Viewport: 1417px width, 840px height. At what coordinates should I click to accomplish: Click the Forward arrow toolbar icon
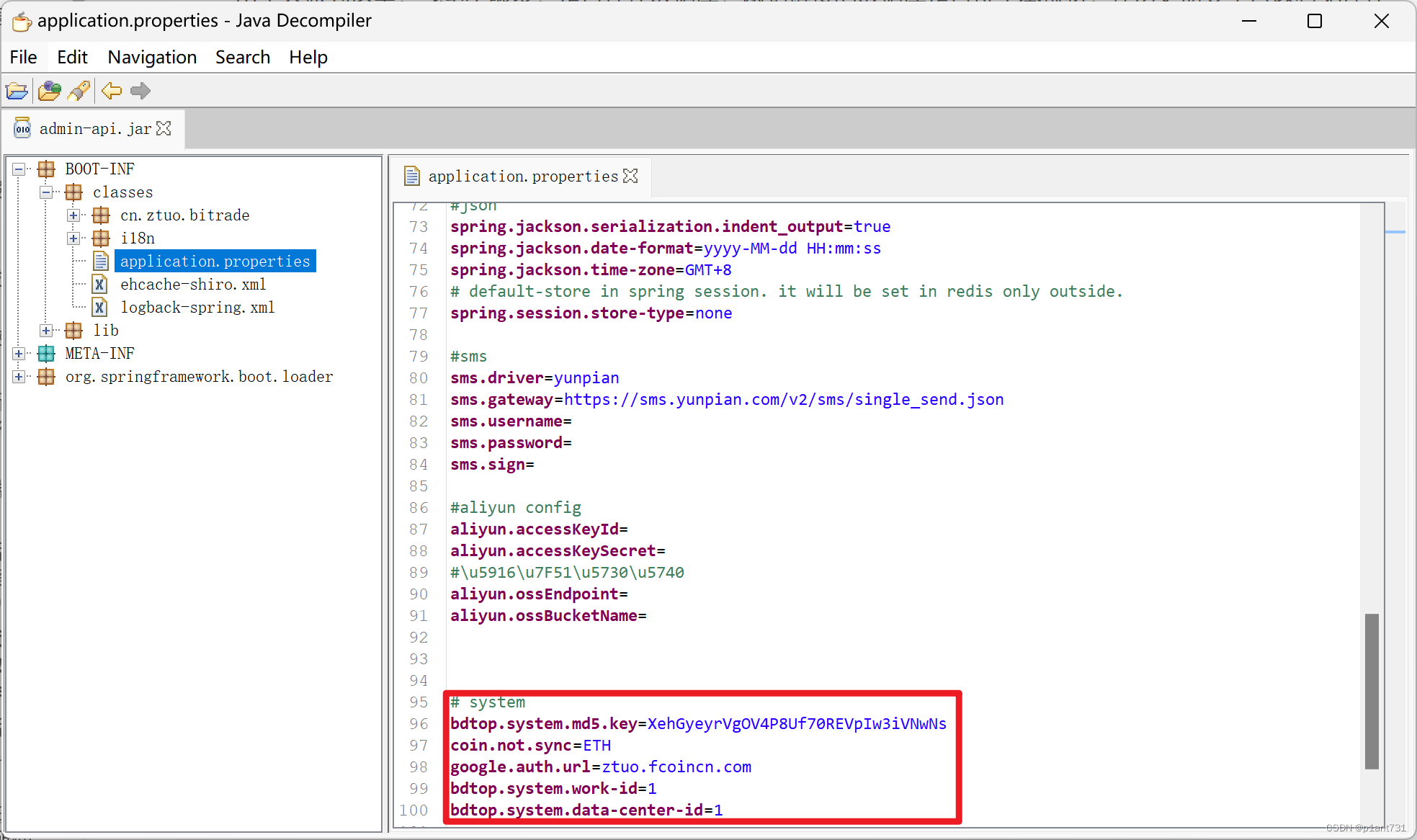point(140,91)
